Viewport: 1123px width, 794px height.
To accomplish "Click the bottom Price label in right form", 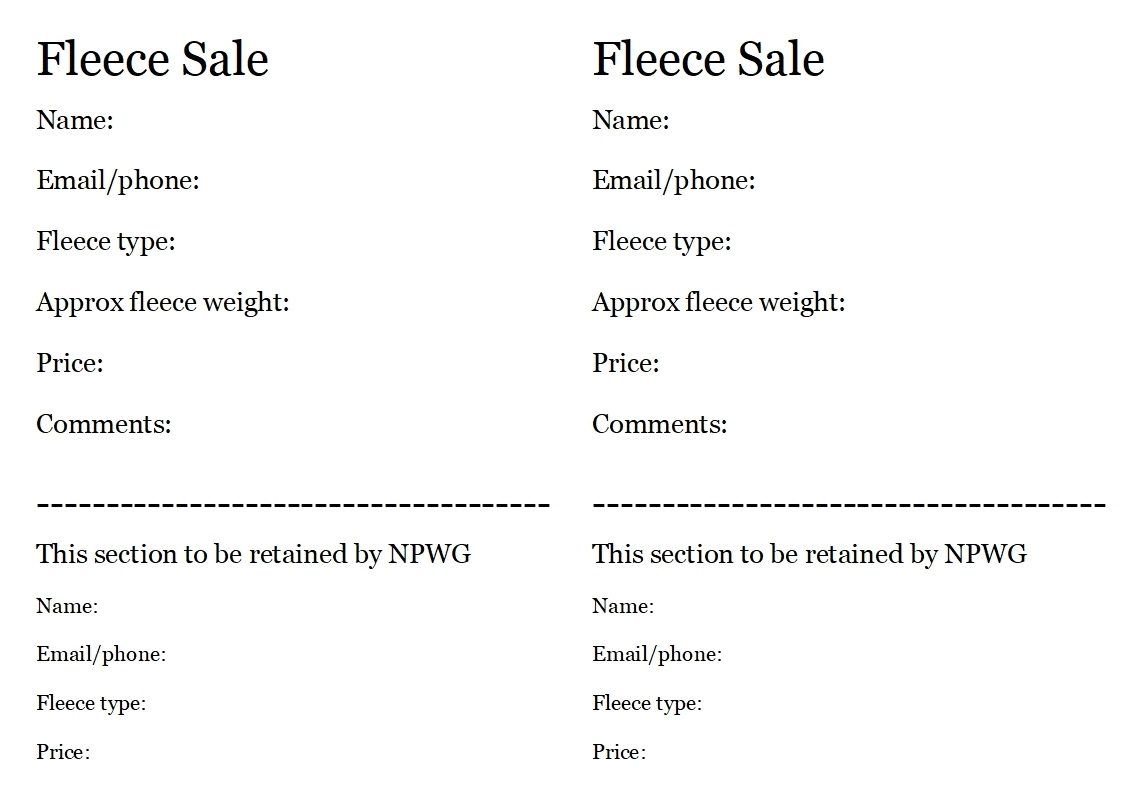I will point(619,752).
